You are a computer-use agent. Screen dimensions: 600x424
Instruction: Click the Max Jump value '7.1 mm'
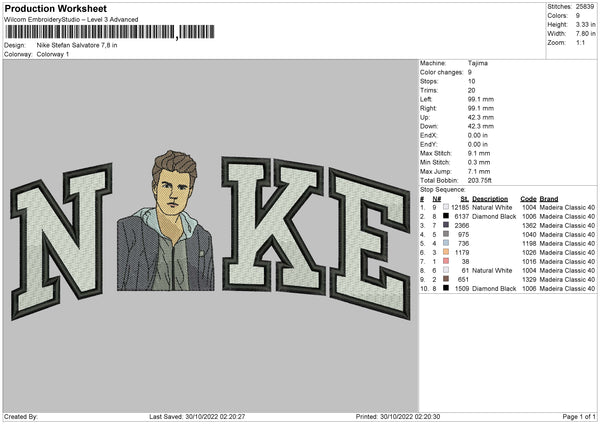(x=479, y=171)
